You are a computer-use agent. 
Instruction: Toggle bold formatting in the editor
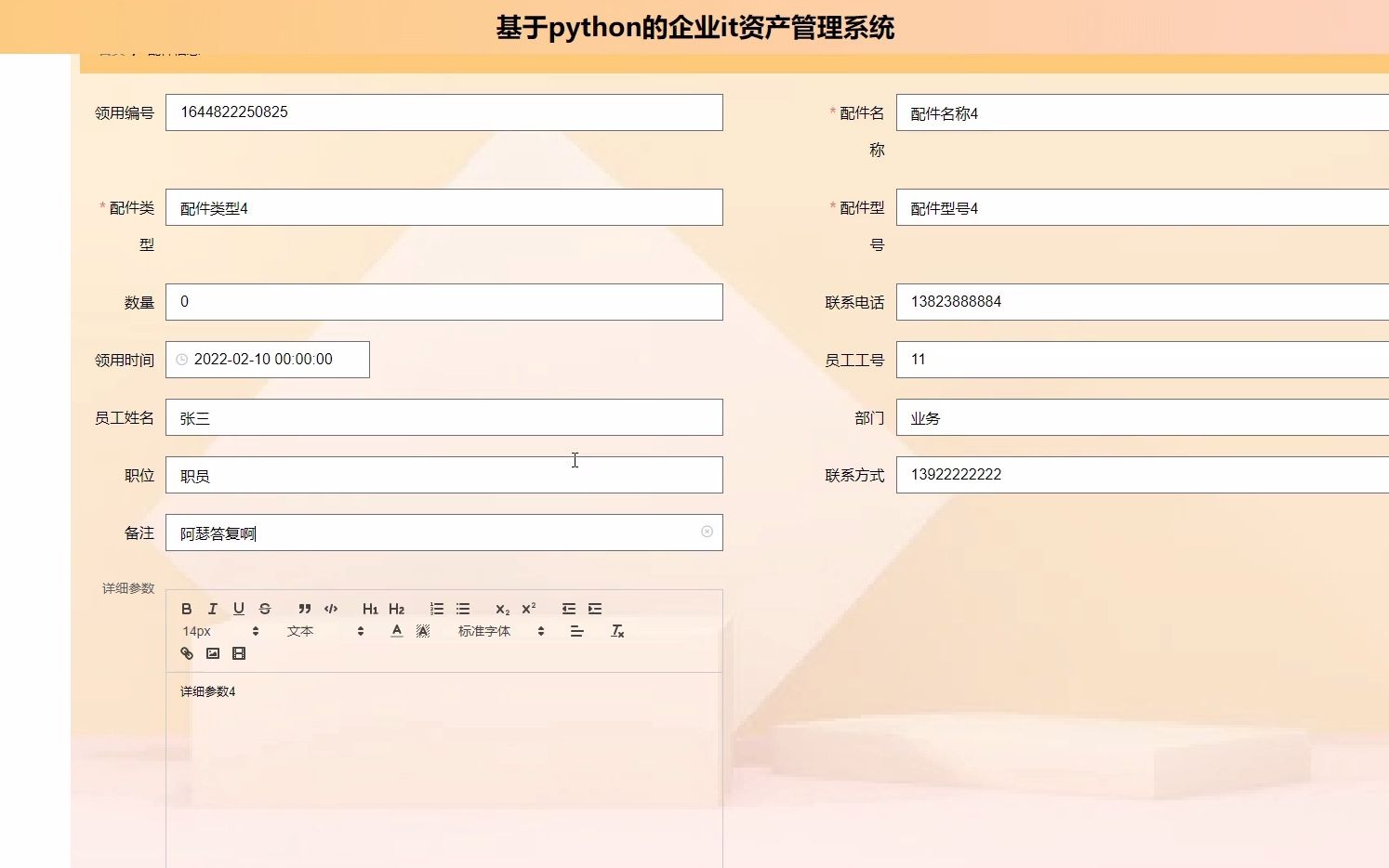187,609
